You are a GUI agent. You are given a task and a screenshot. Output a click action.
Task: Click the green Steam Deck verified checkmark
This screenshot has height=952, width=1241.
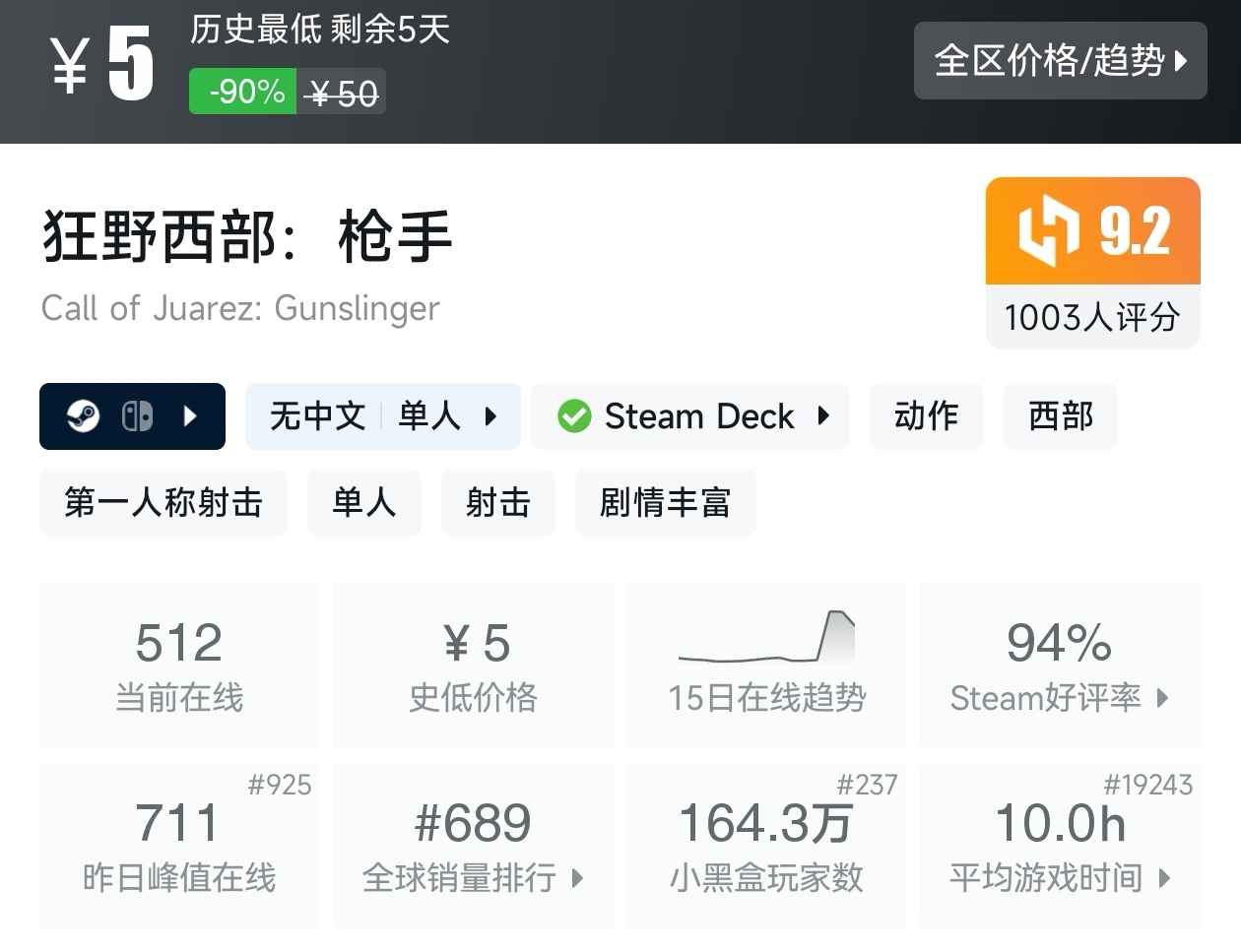point(574,416)
